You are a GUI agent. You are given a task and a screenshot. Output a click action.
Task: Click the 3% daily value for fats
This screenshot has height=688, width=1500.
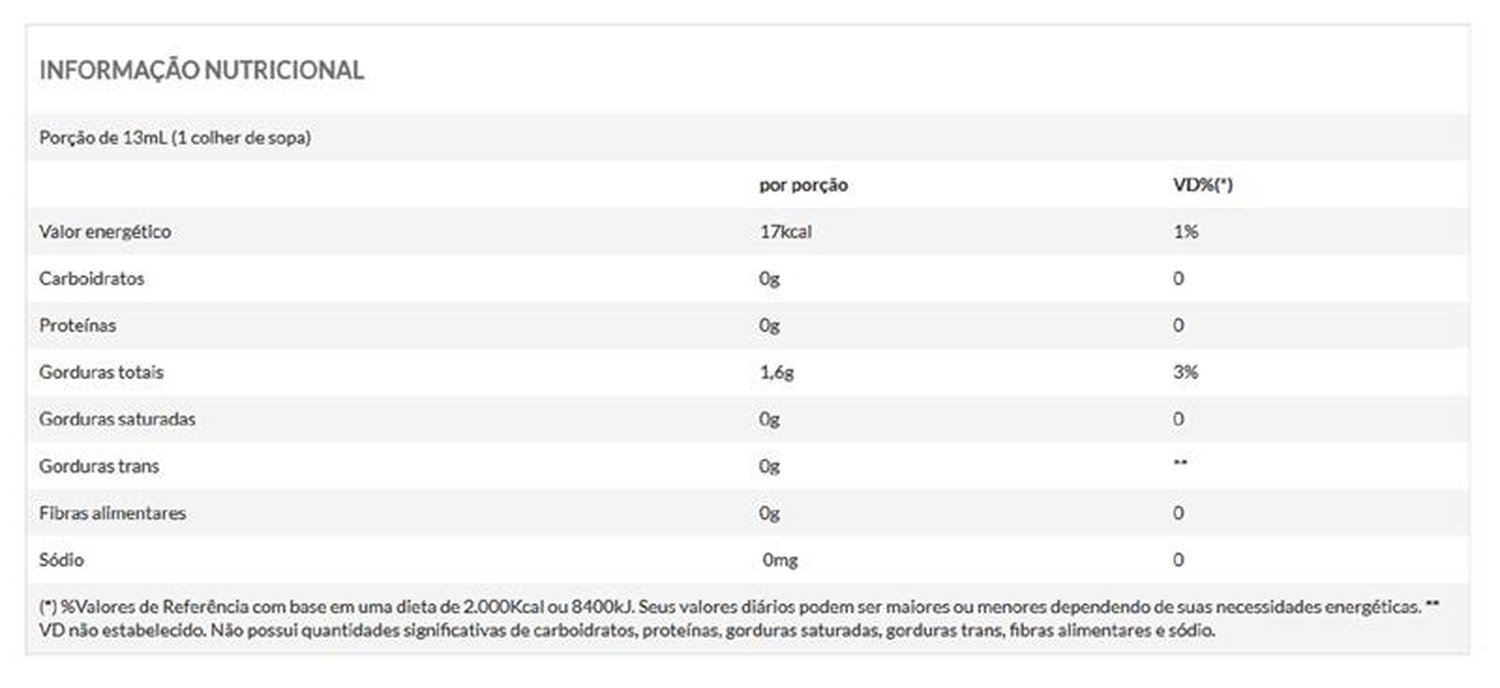point(1185,372)
